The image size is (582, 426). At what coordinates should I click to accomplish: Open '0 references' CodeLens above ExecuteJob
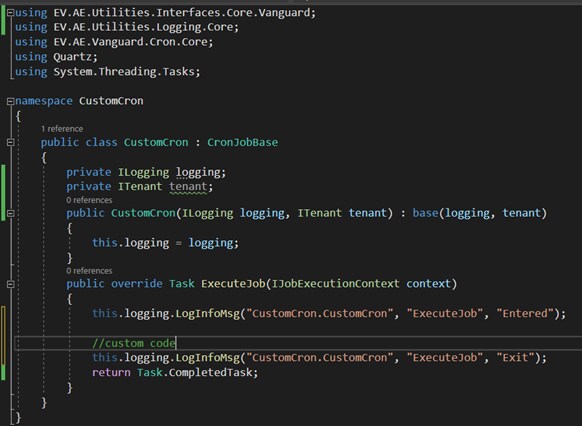(89, 271)
